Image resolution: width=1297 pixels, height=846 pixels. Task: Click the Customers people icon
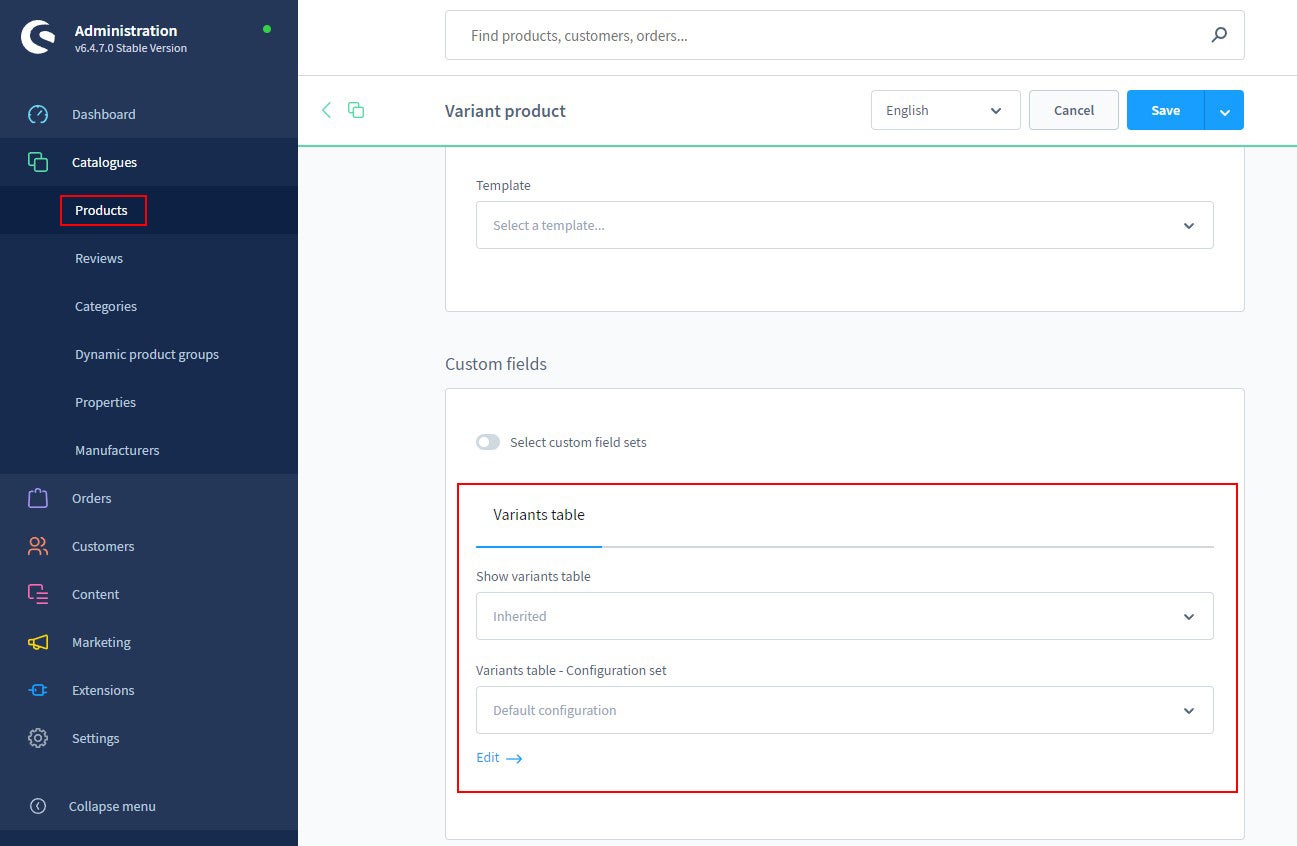tap(38, 546)
